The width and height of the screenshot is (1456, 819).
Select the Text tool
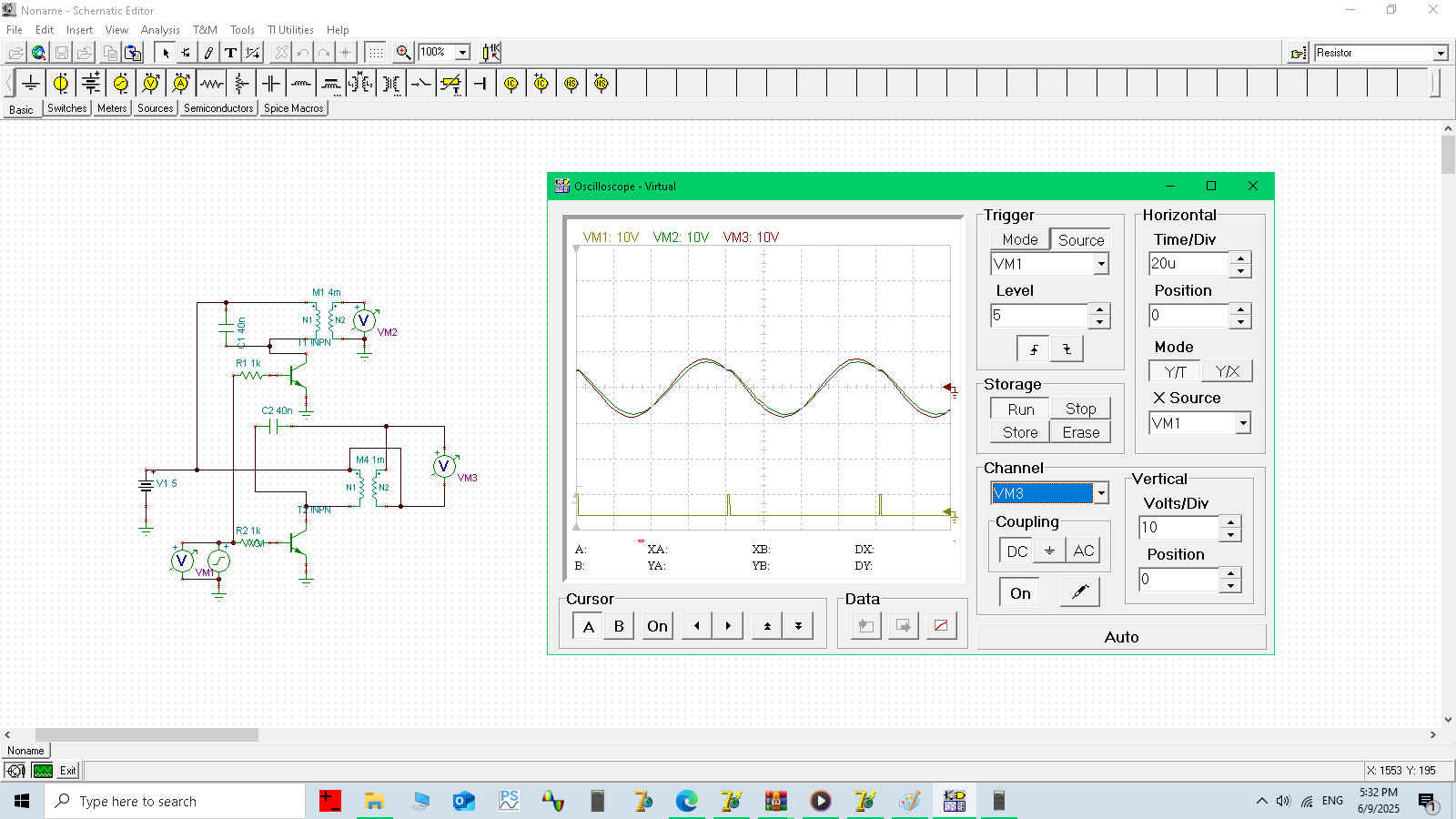pyautogui.click(x=231, y=53)
